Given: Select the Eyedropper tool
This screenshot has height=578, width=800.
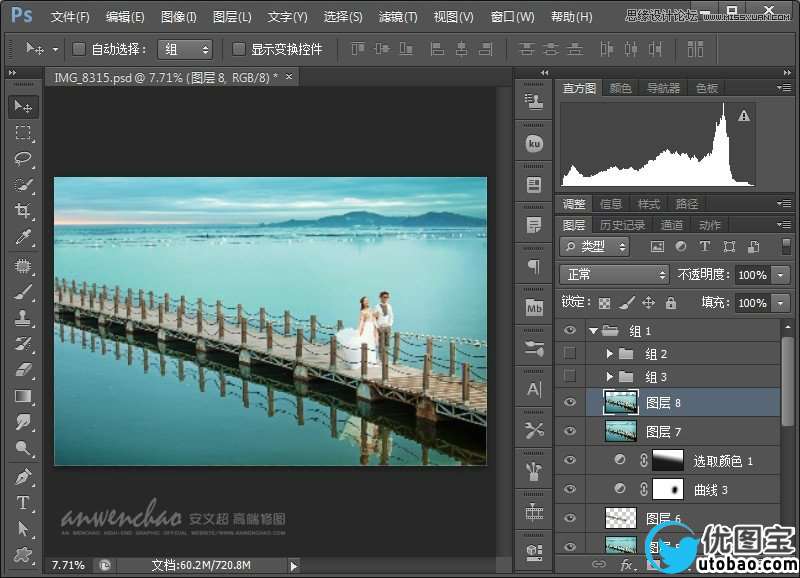Looking at the screenshot, I should tap(23, 237).
